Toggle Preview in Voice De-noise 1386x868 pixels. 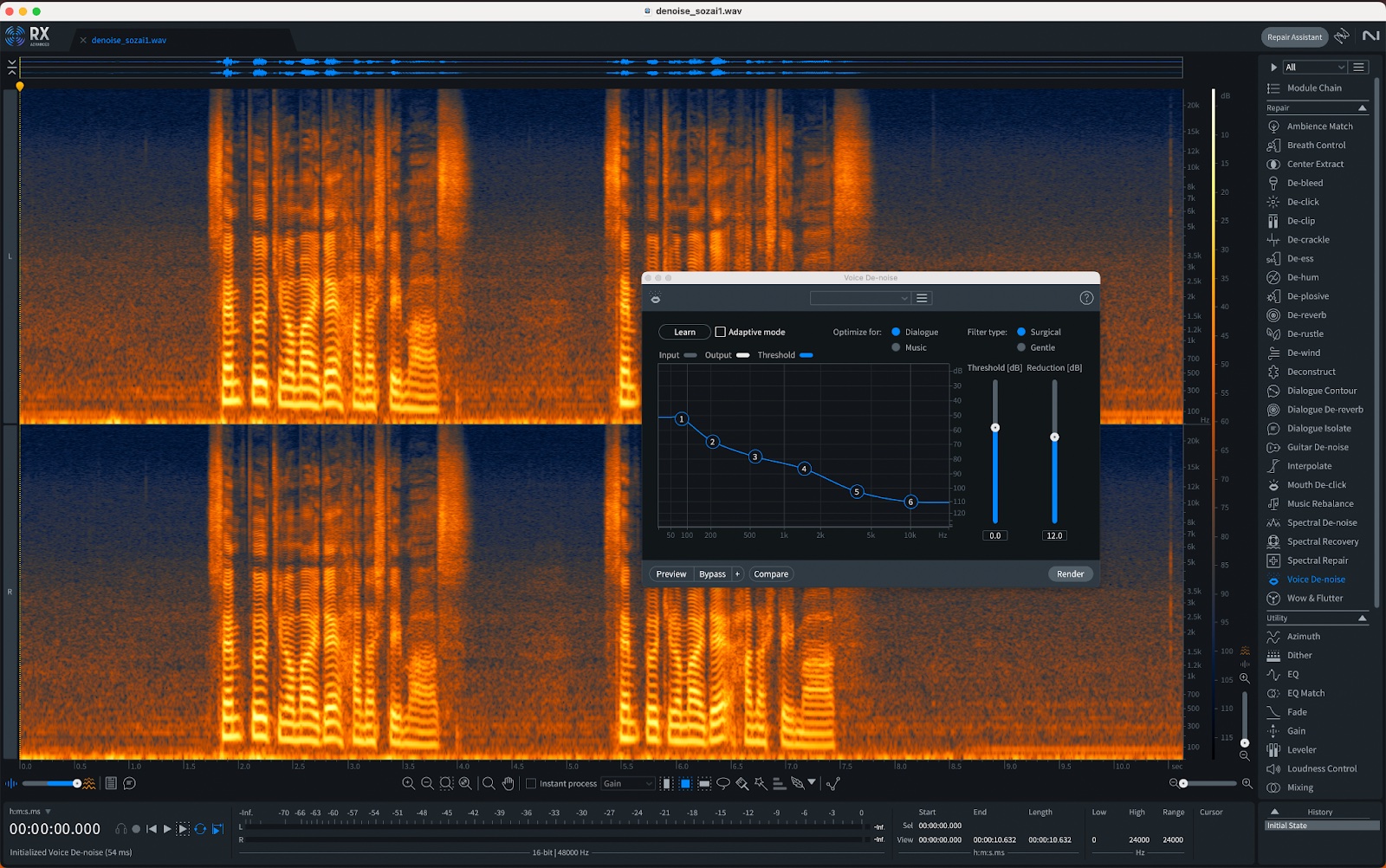(670, 574)
